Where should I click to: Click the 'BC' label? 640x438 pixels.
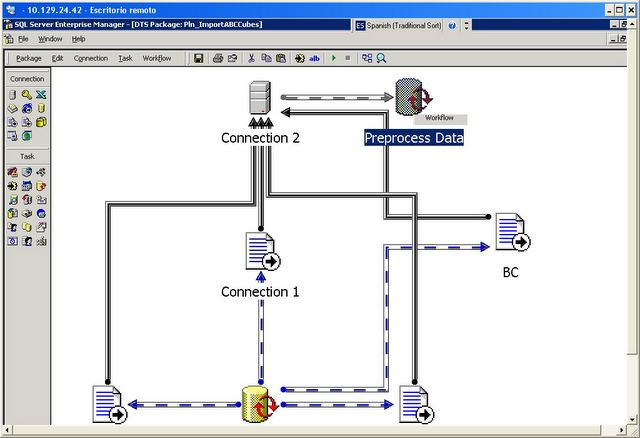click(511, 272)
